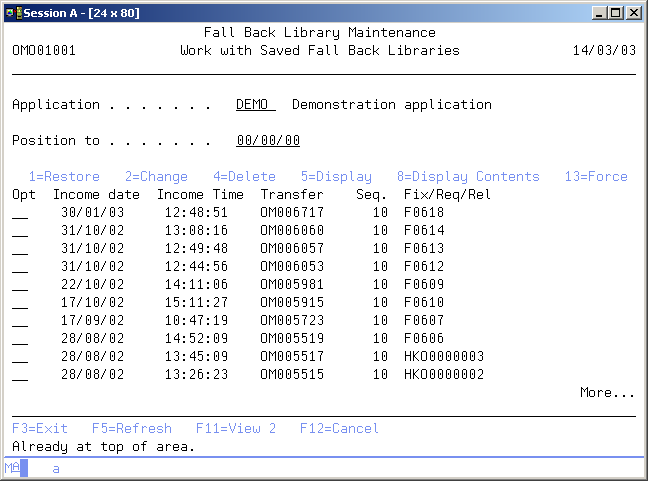Screen dimensions: 648x481
Task: Click Opt field for fix F0613 row
Action: 20,249
